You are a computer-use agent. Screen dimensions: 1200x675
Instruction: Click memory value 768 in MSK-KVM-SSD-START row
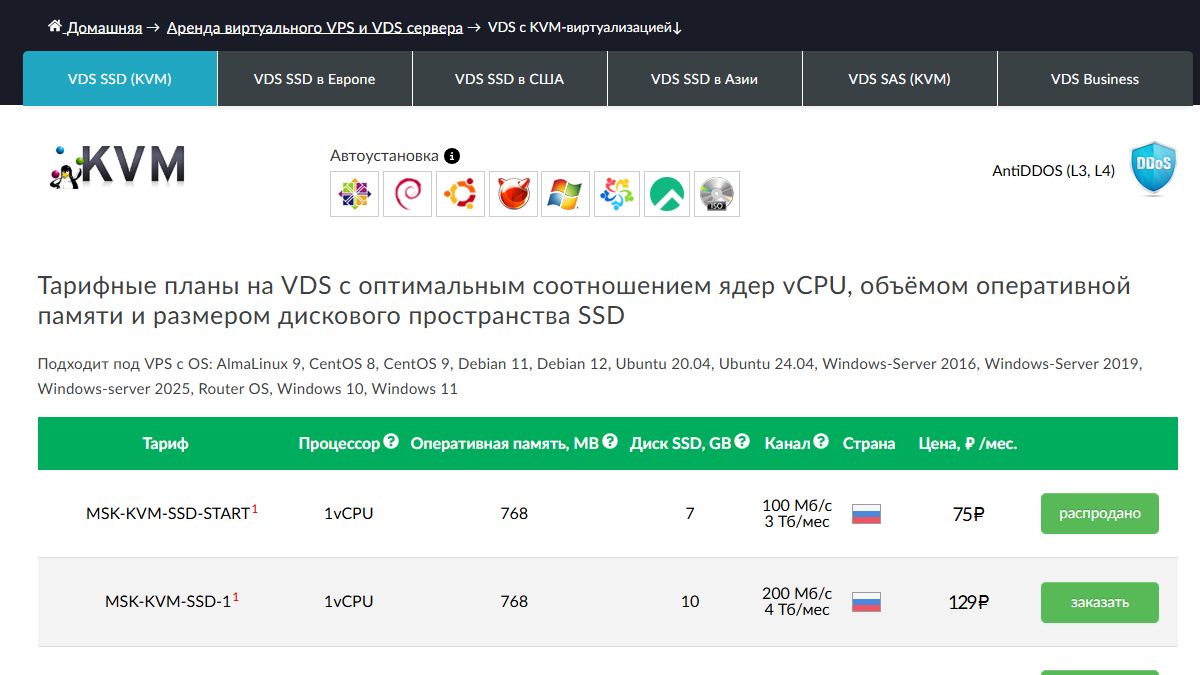[x=514, y=514]
